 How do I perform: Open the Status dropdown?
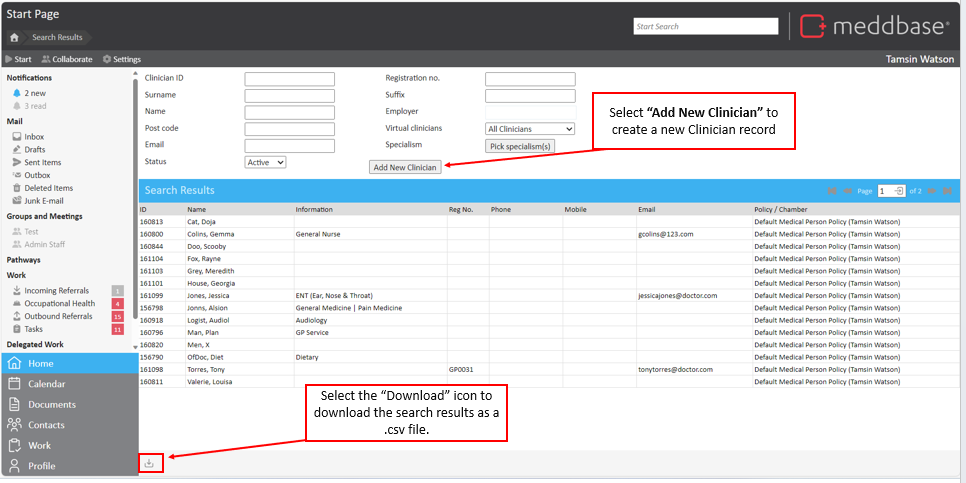[x=265, y=162]
